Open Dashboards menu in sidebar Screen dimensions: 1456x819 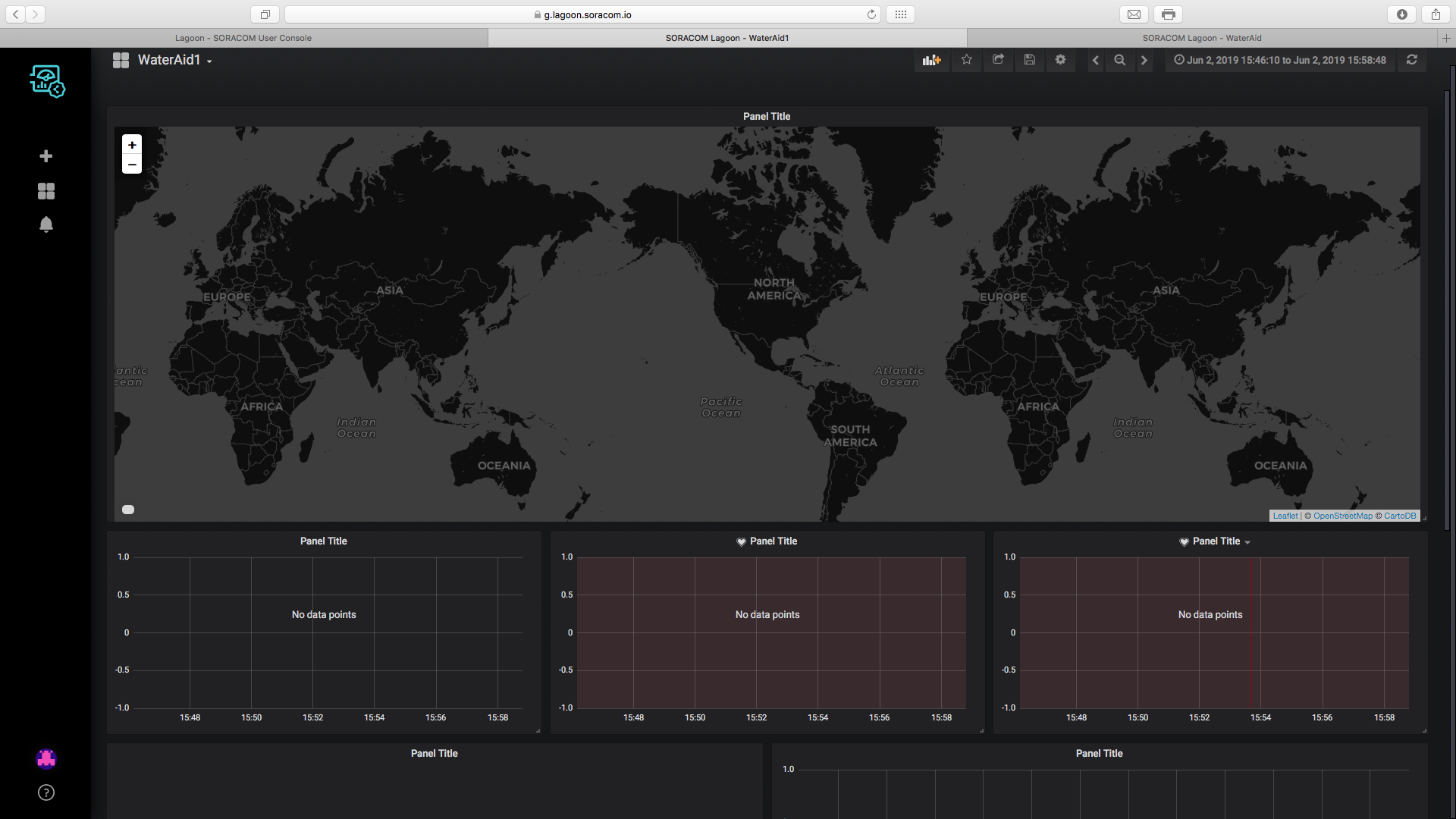pos(46,191)
